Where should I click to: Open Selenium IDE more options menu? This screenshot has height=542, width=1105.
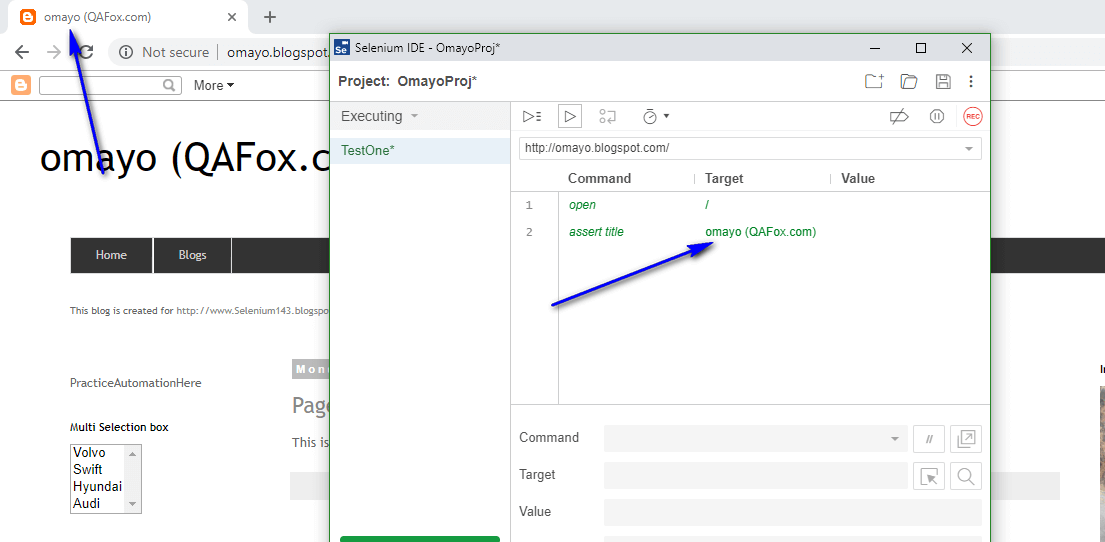click(x=971, y=81)
